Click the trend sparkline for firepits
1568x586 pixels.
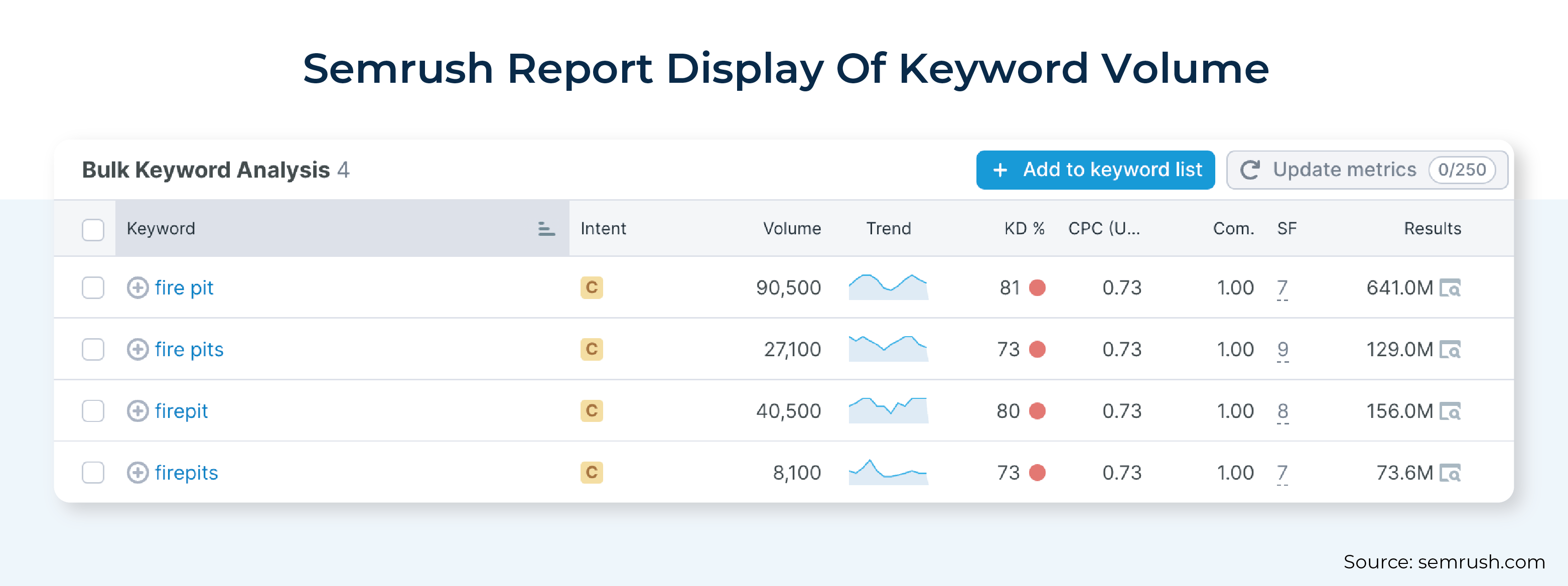[x=889, y=472]
